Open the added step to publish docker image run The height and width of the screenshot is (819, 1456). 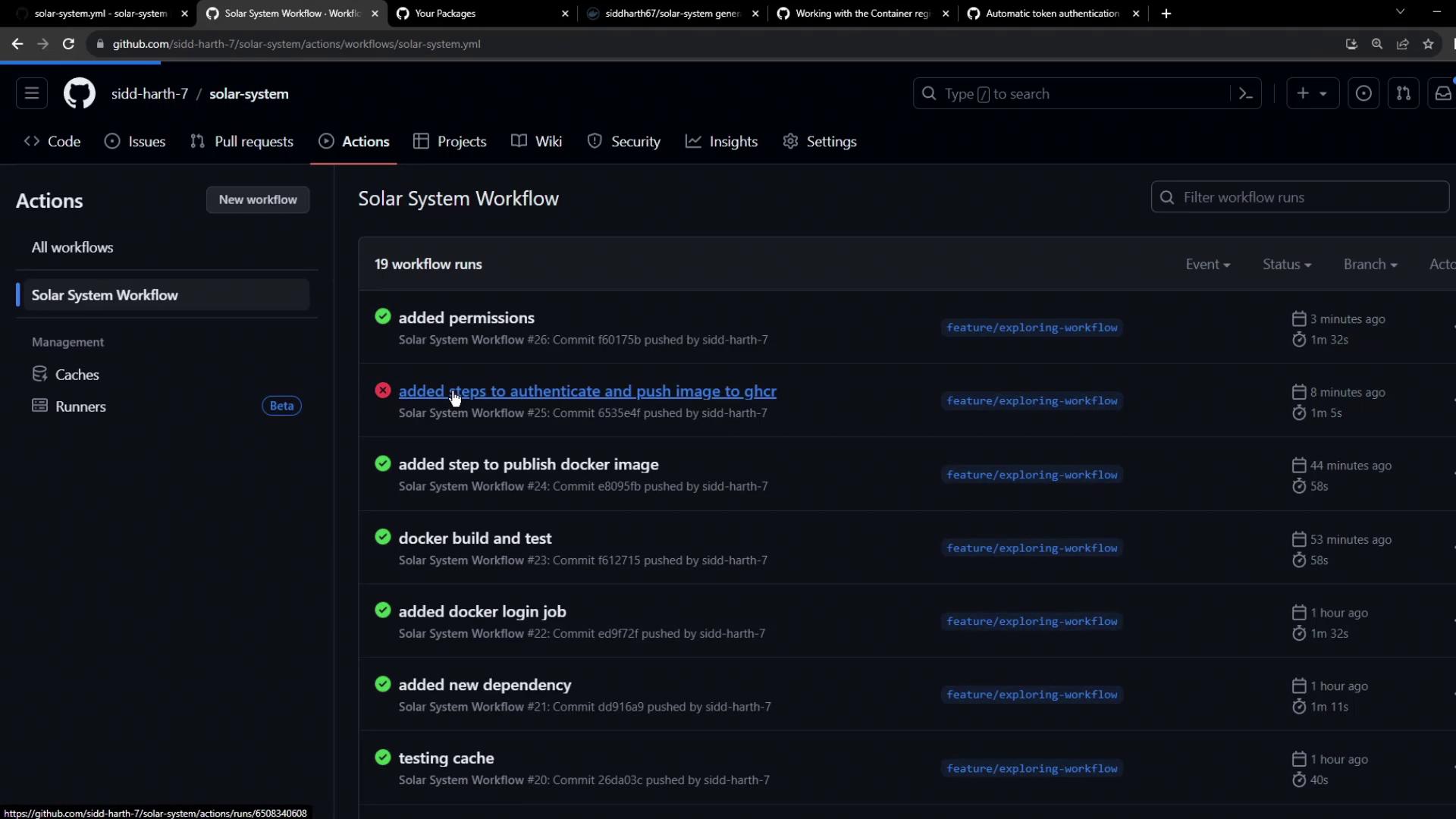point(529,464)
